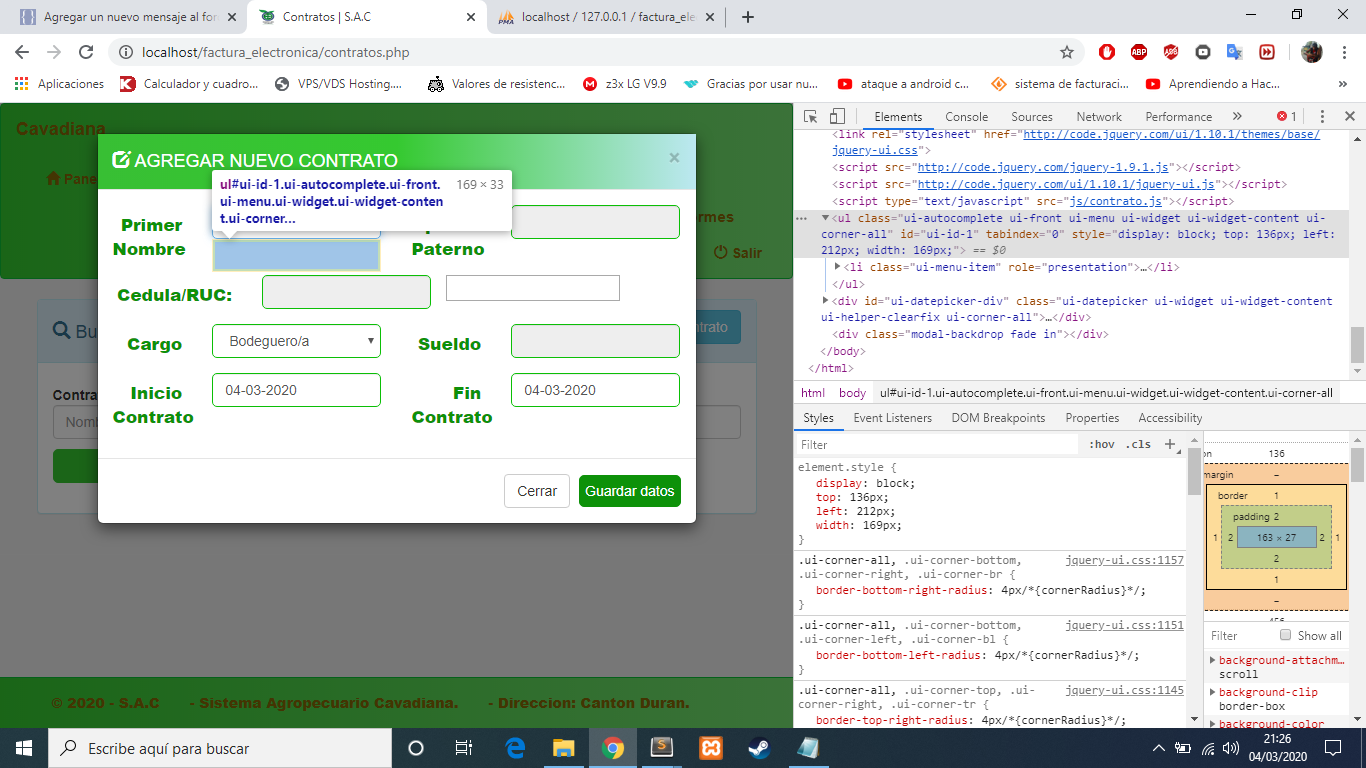This screenshot has height=768, width=1366.
Task: Close the DevTools panel
Action: click(1349, 117)
